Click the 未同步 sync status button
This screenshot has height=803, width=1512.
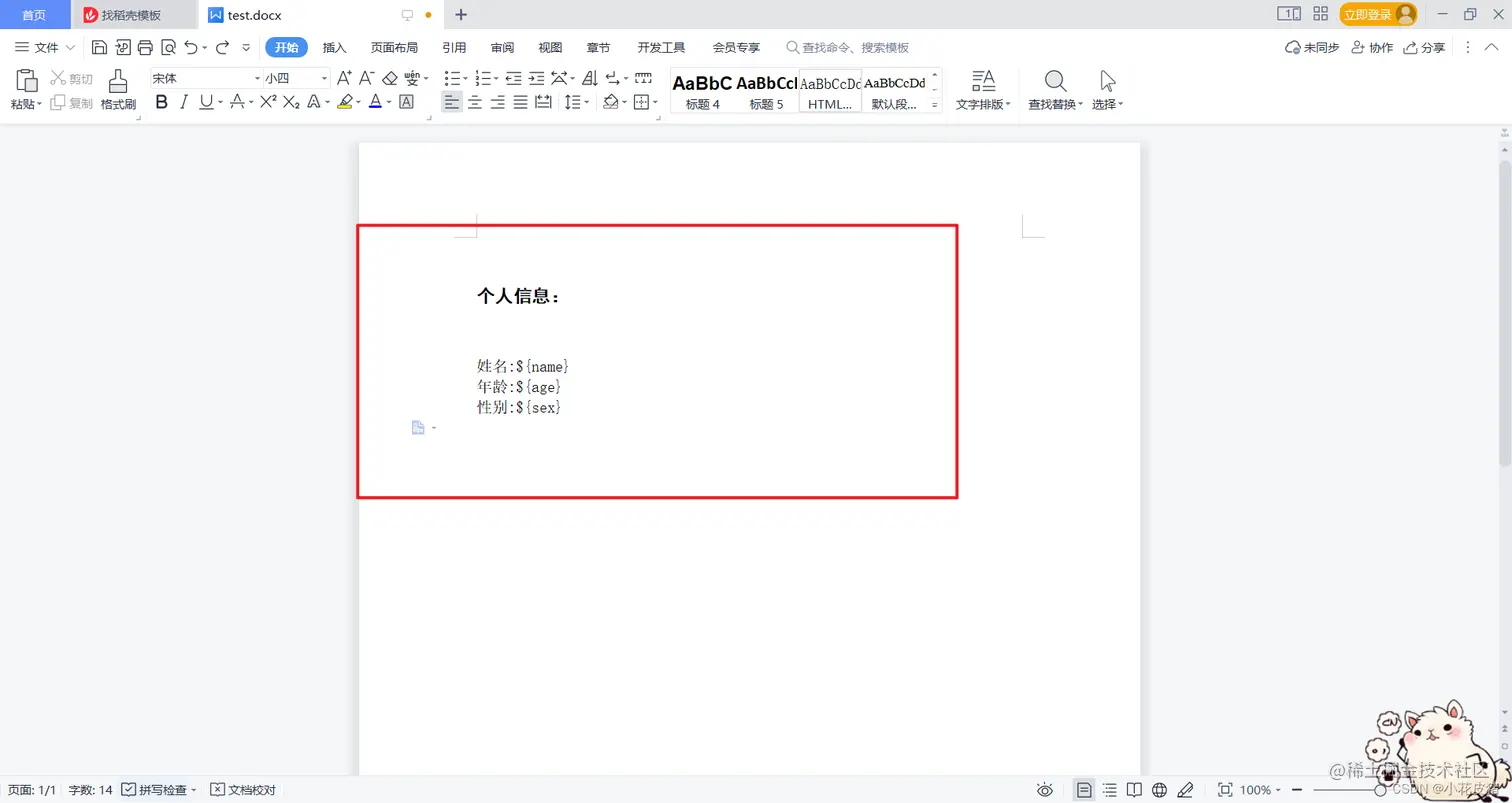[x=1312, y=47]
